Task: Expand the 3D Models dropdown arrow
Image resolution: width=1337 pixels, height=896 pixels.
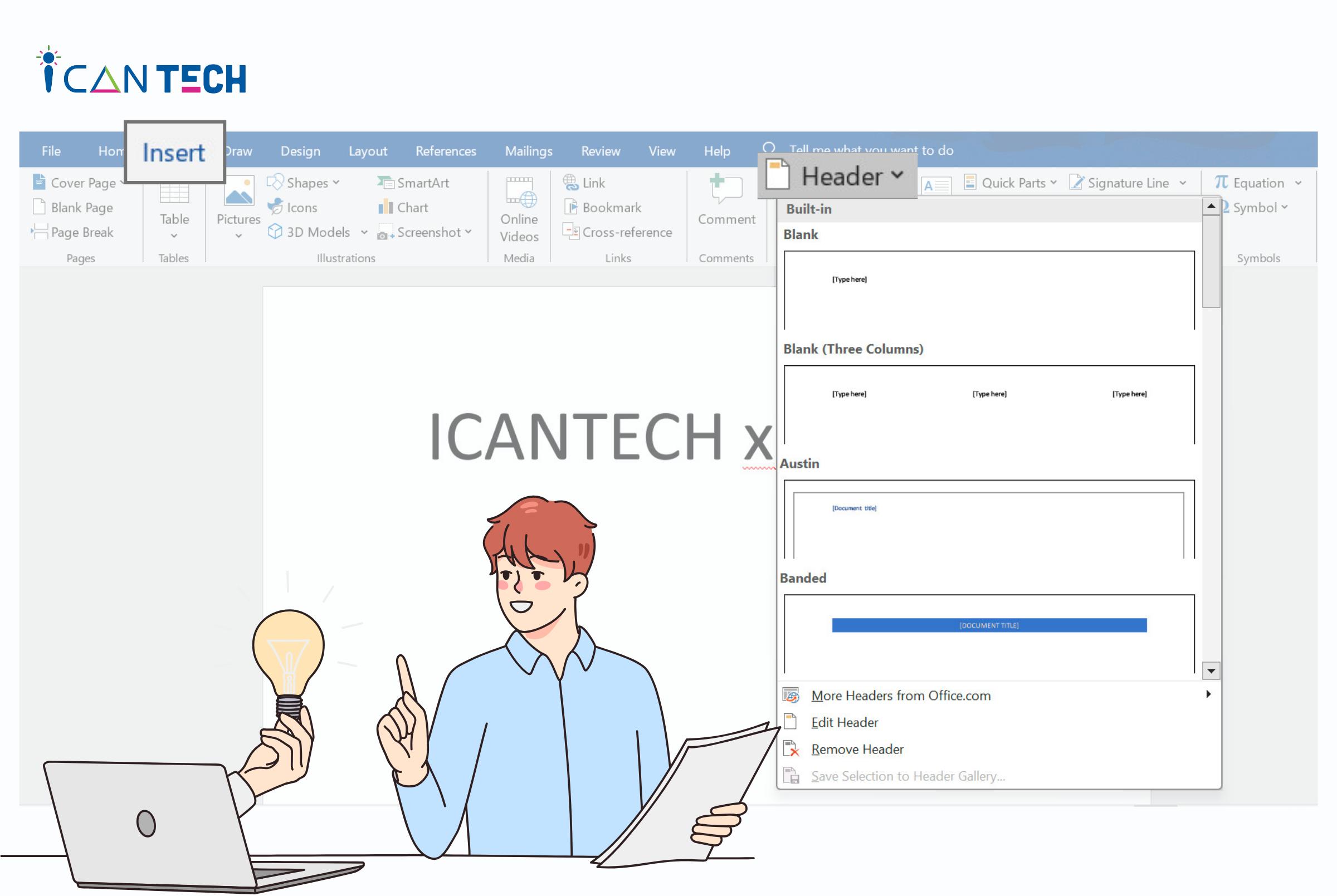Action: (364, 233)
